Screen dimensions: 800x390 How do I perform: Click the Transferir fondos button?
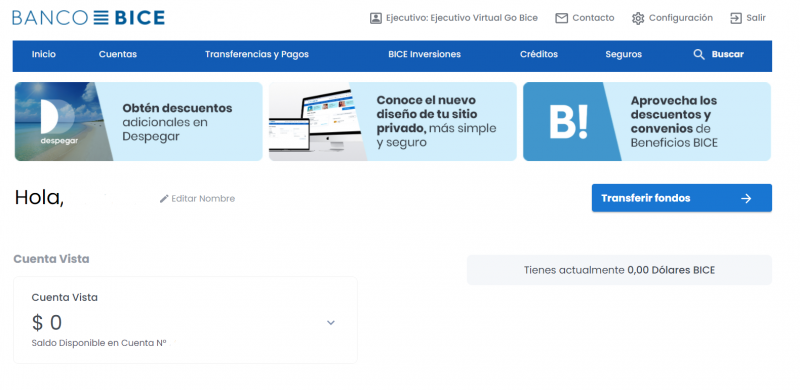point(682,198)
